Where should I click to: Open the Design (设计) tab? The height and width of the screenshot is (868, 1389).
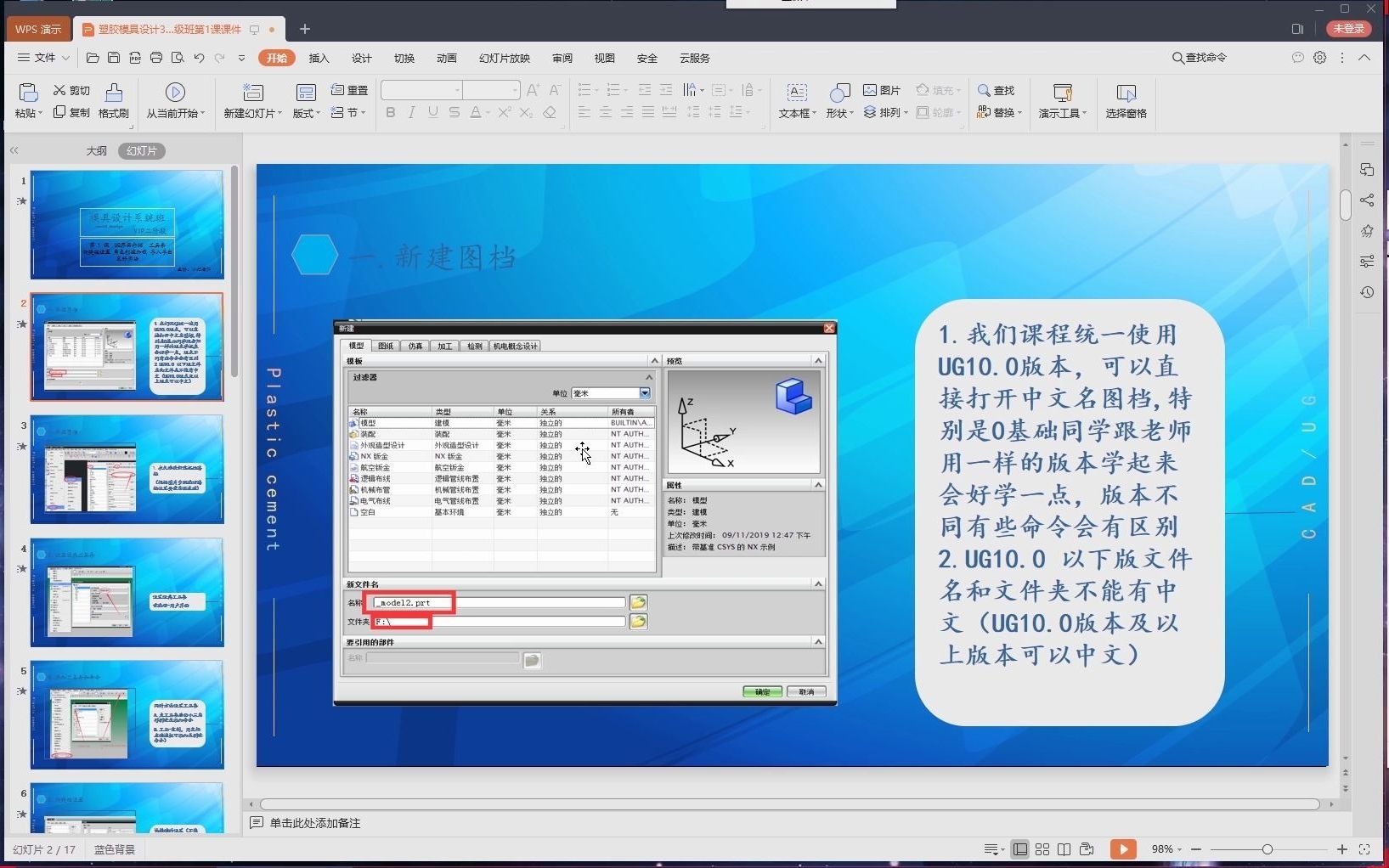(362, 58)
